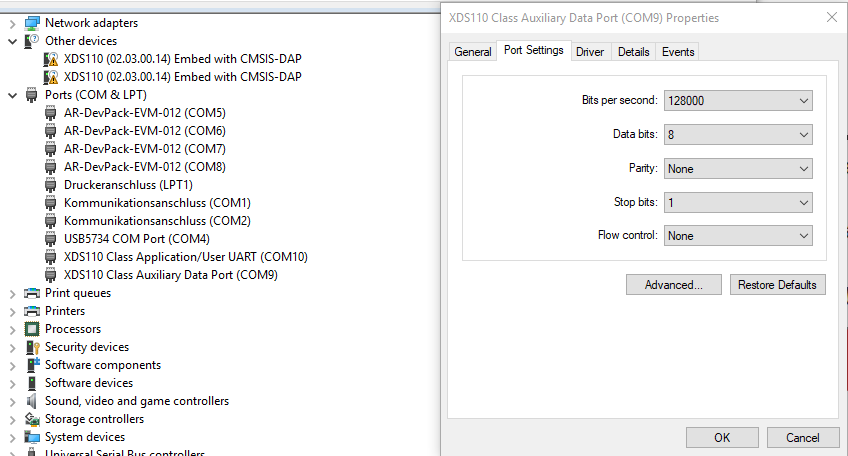Open the Bits per second dropdown
Screen dimensions: 848x456
tap(738, 101)
